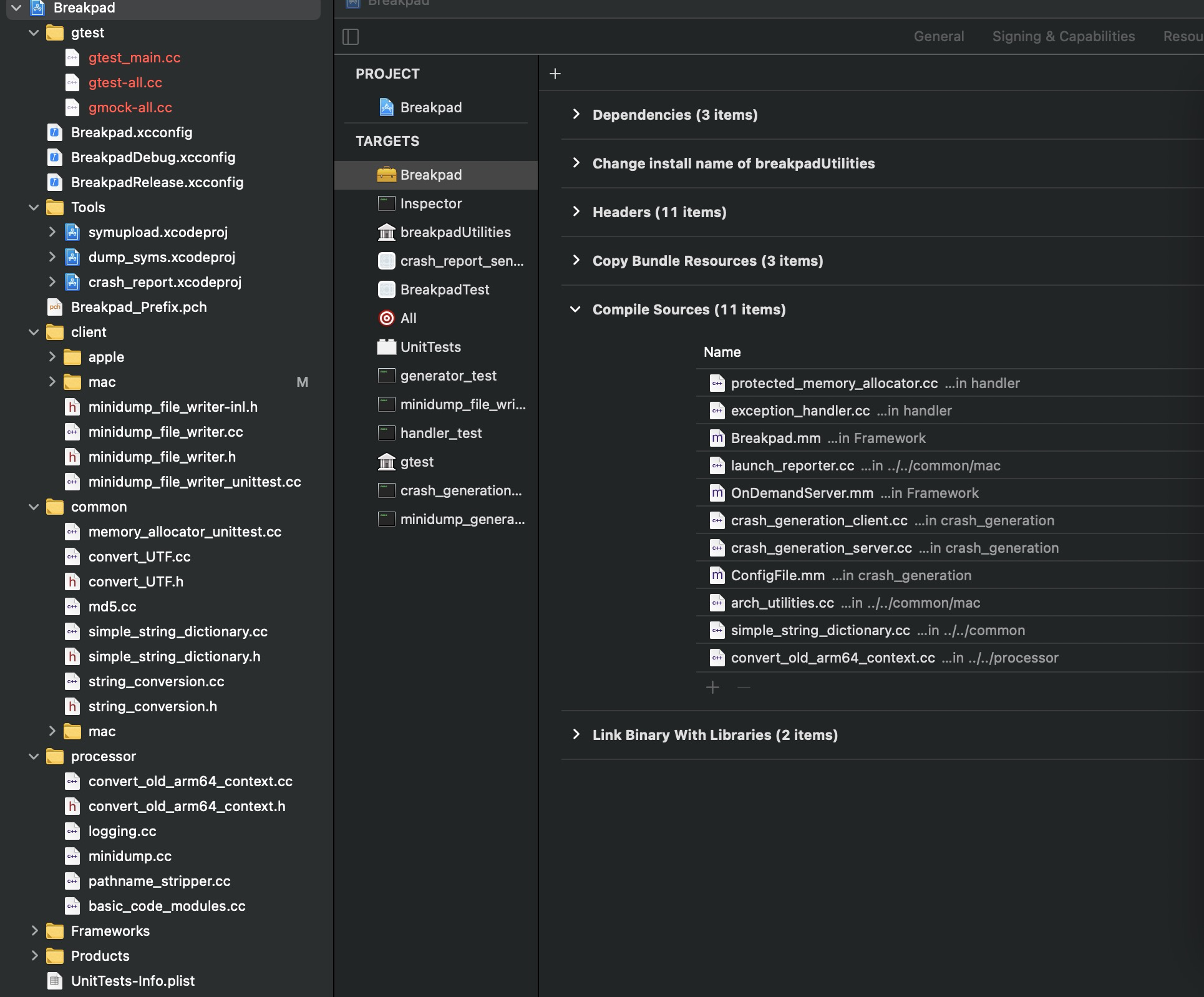Image resolution: width=1204 pixels, height=997 pixels.
Task: Add a new build phase with plus button
Action: [x=555, y=74]
